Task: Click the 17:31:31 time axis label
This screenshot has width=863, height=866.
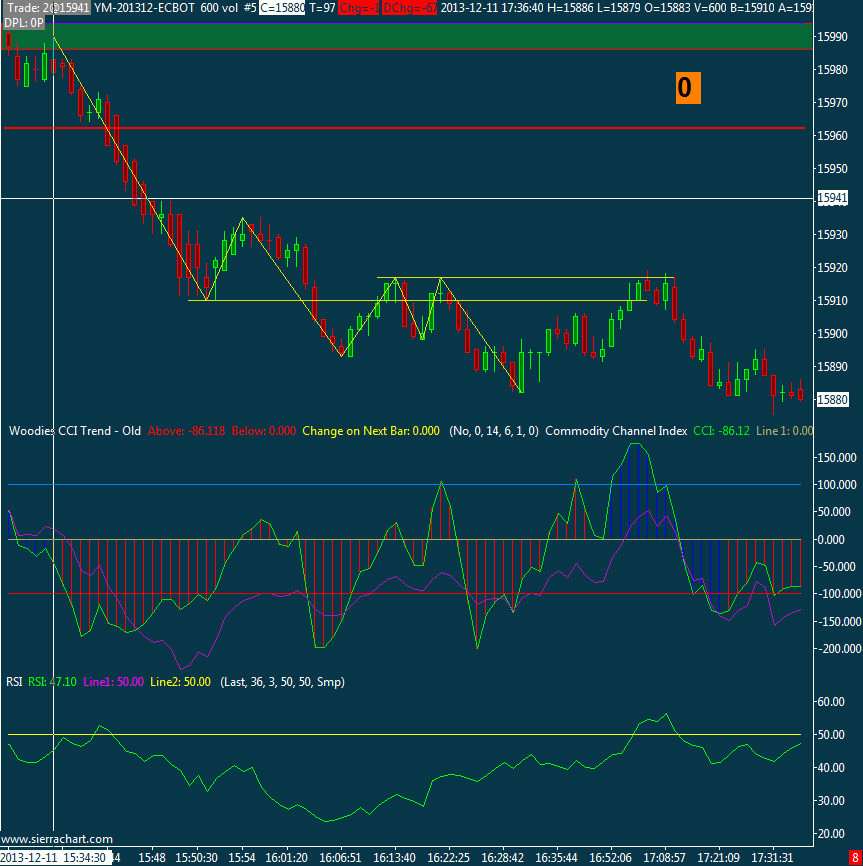Action: point(772,858)
